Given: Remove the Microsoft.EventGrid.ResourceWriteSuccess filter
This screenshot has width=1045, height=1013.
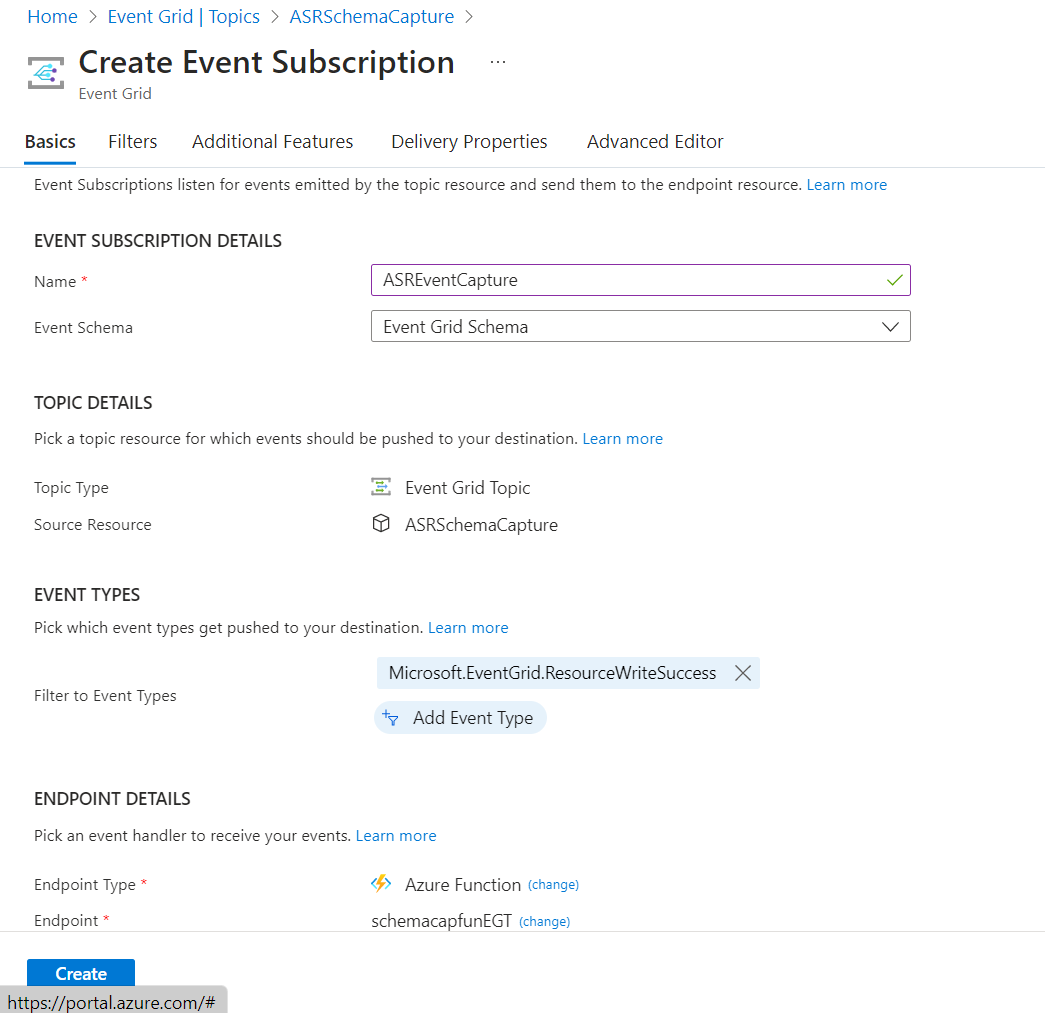Looking at the screenshot, I should 742,672.
